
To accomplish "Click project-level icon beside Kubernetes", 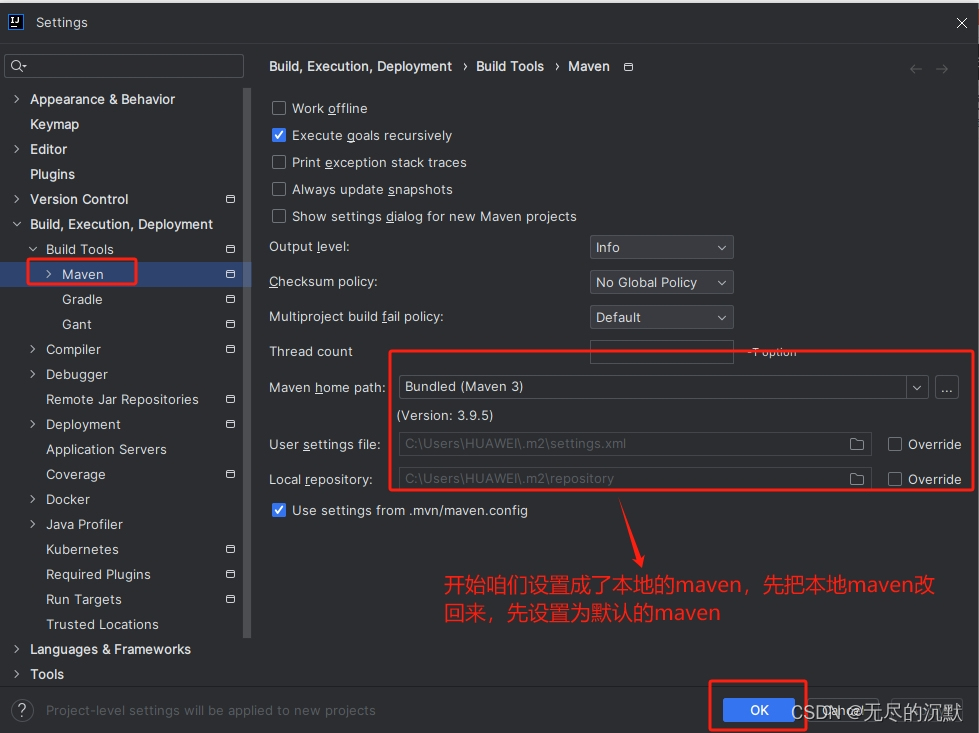I will pos(230,549).
